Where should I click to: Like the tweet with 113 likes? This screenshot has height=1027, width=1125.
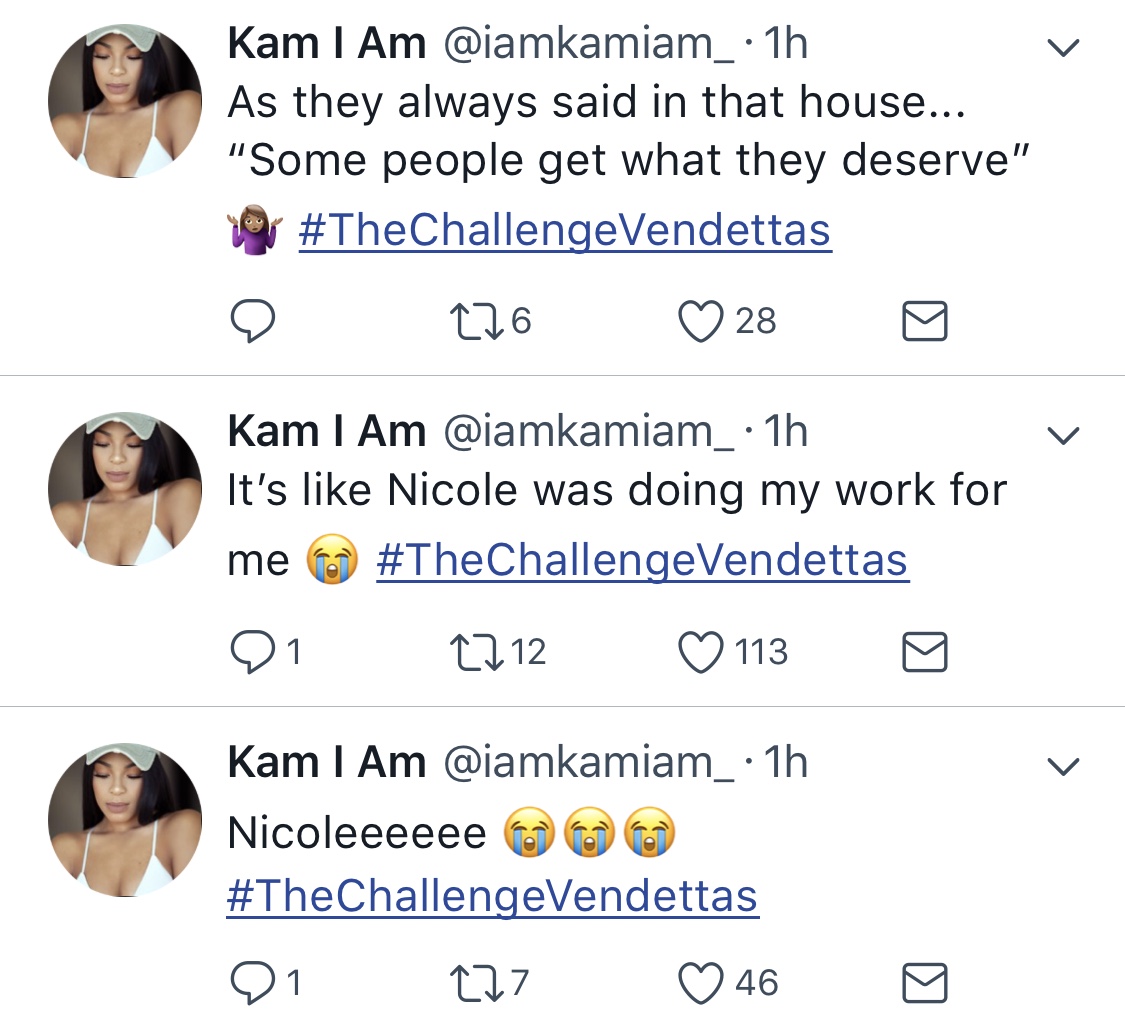pyautogui.click(x=700, y=652)
